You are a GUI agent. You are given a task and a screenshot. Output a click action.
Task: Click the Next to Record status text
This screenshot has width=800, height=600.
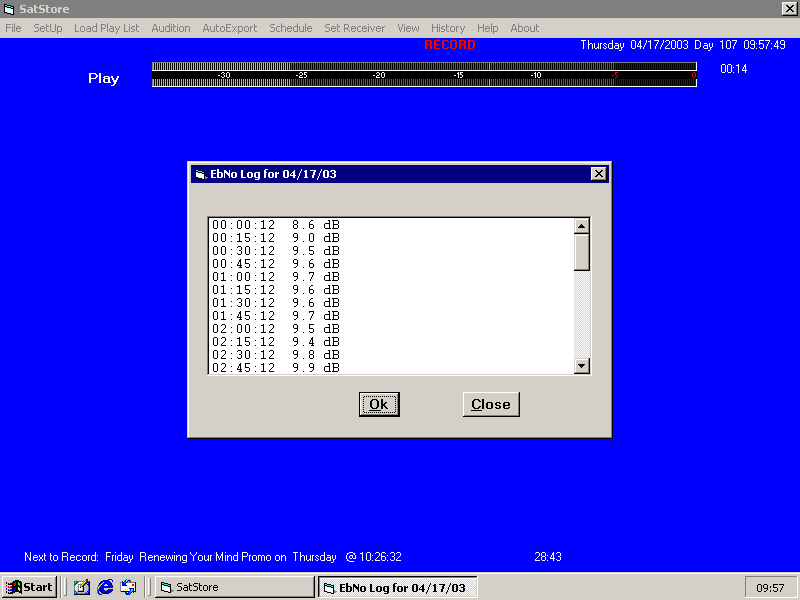213,557
